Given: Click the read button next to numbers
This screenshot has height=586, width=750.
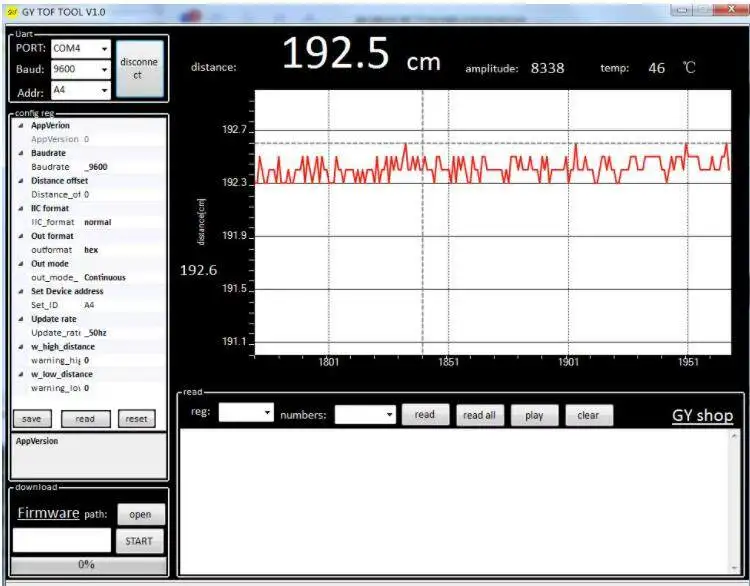Looking at the screenshot, I should pos(425,415).
